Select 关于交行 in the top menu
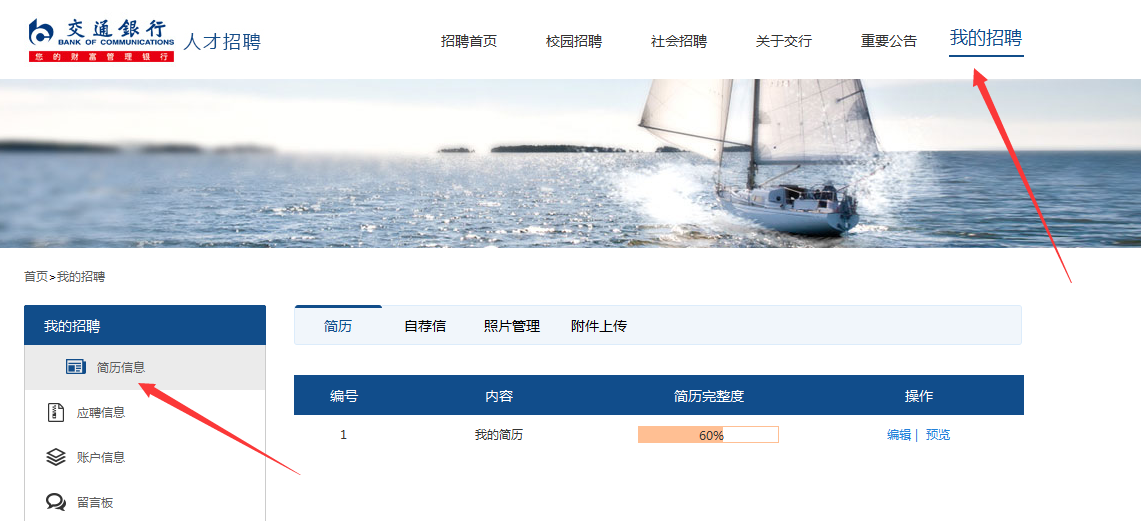The image size is (1141, 521). (x=784, y=41)
